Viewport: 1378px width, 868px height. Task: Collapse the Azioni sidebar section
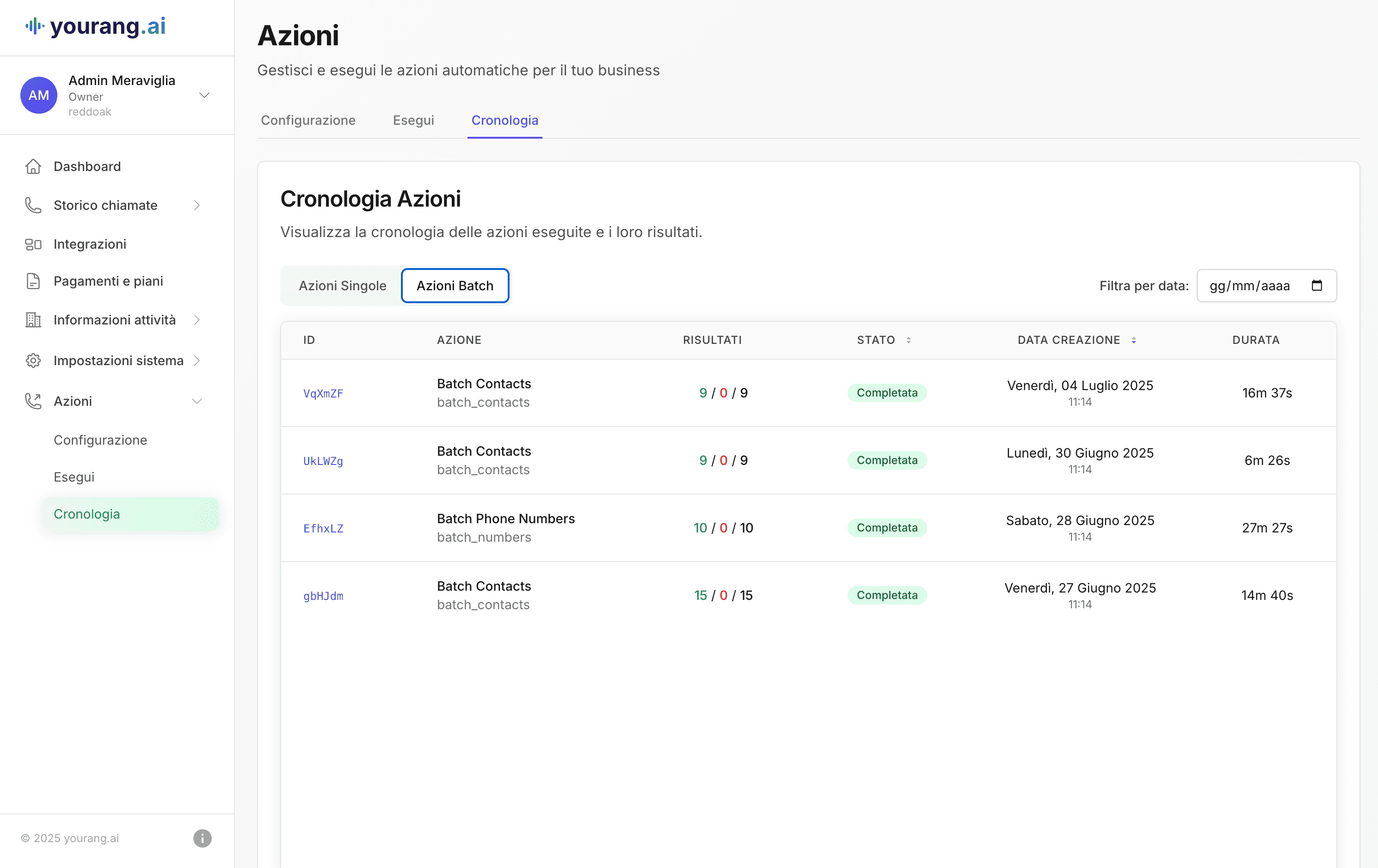[197, 401]
